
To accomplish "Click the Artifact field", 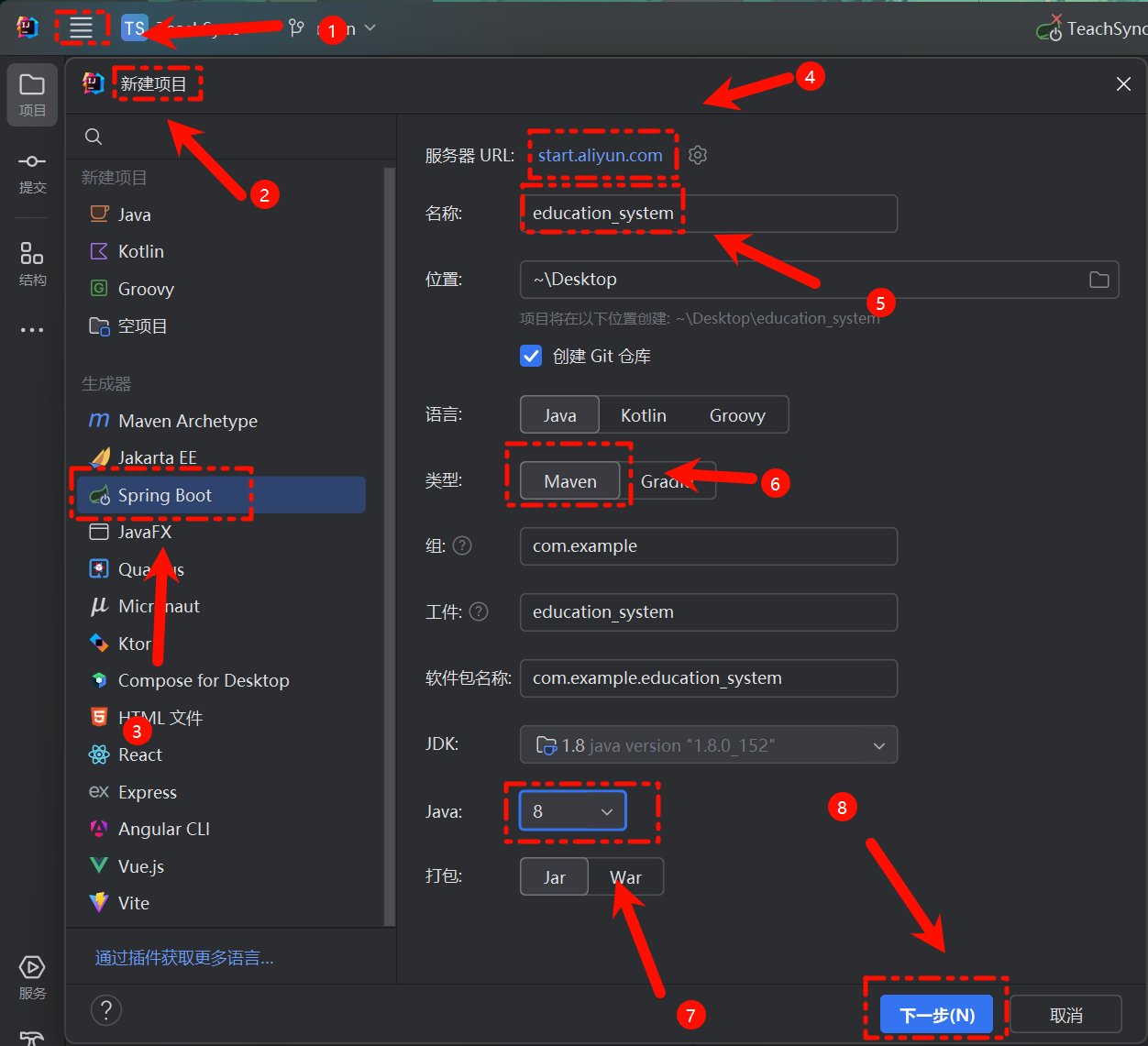I will (709, 612).
